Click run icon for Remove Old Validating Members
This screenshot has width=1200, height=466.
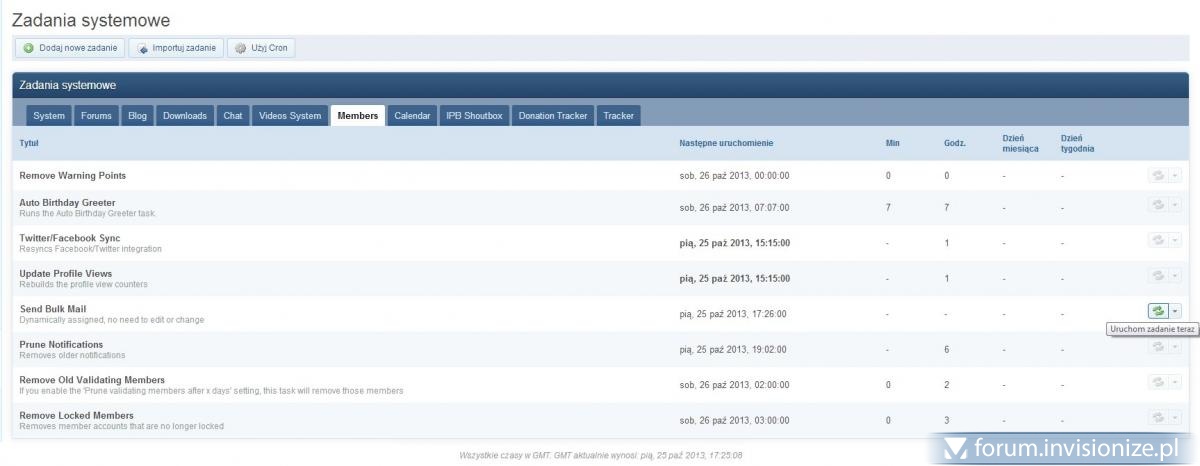[x=1158, y=382]
